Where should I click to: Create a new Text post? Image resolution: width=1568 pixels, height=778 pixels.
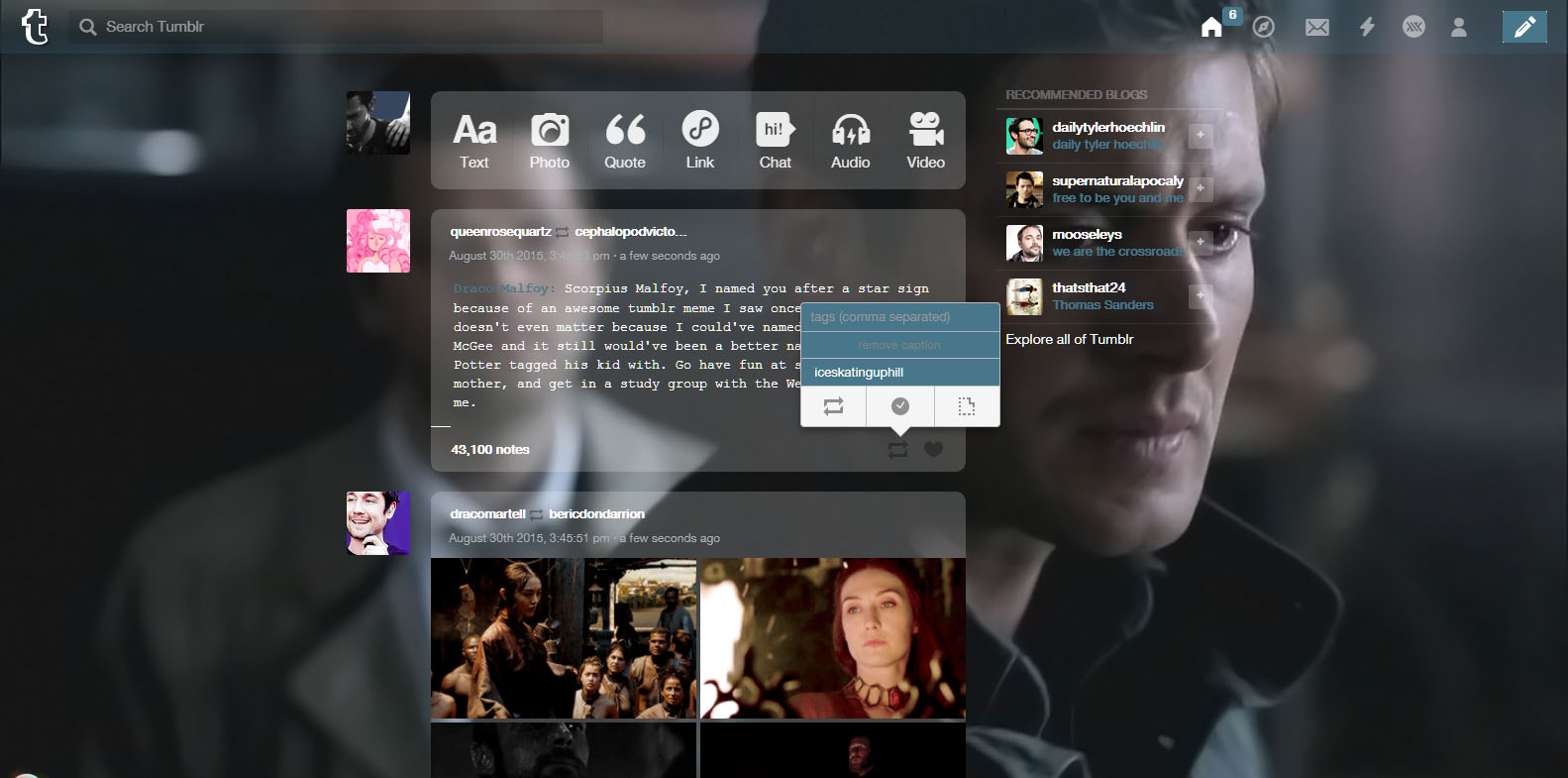point(474,141)
